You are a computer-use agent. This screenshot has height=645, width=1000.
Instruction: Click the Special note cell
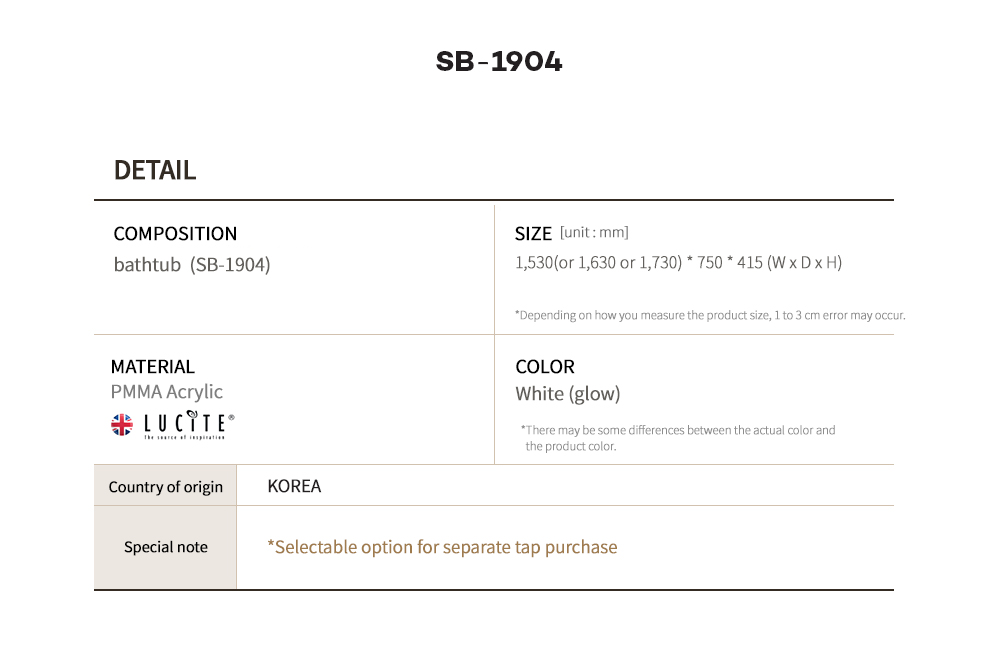(x=166, y=547)
